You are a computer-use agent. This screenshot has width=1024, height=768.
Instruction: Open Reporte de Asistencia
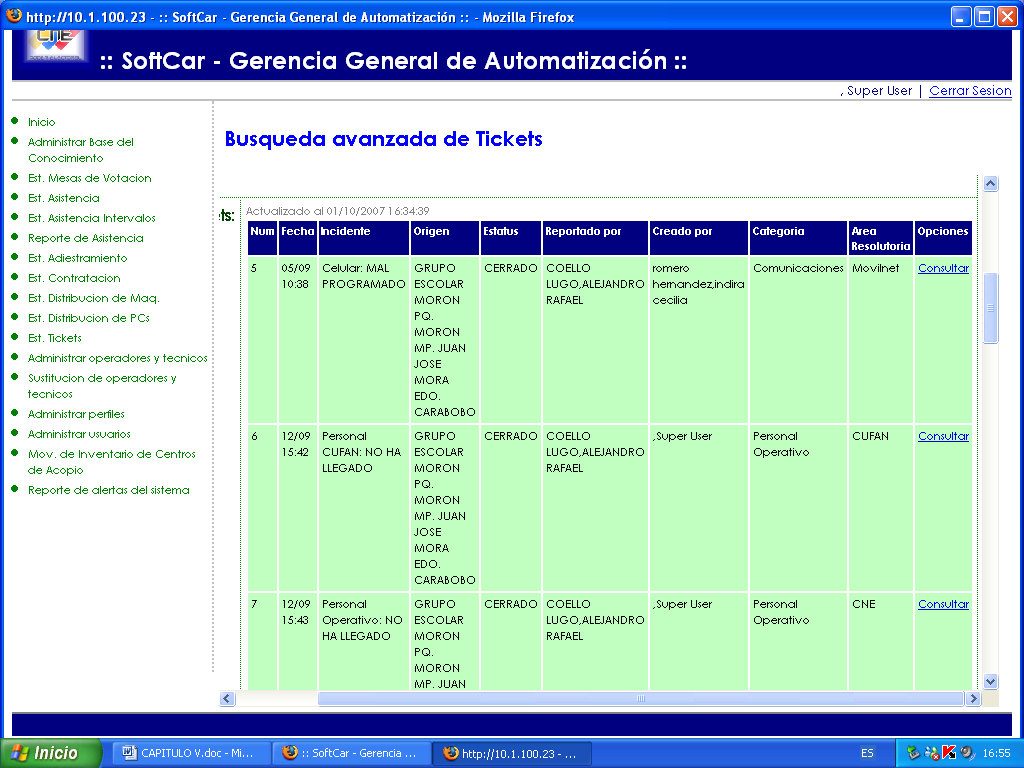click(86, 238)
